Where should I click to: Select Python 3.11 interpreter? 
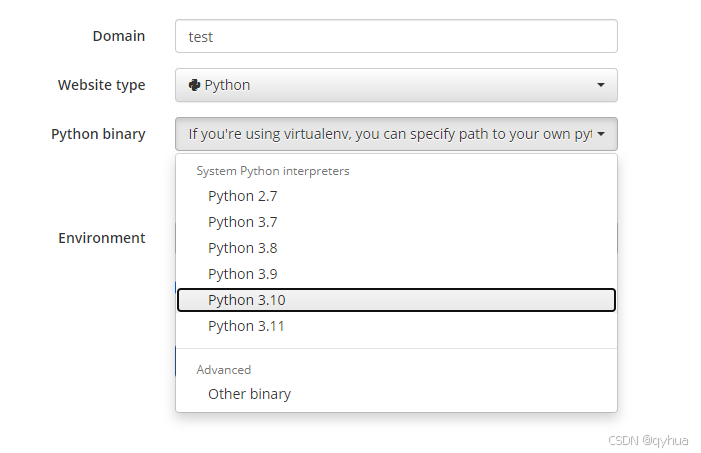click(x=246, y=326)
